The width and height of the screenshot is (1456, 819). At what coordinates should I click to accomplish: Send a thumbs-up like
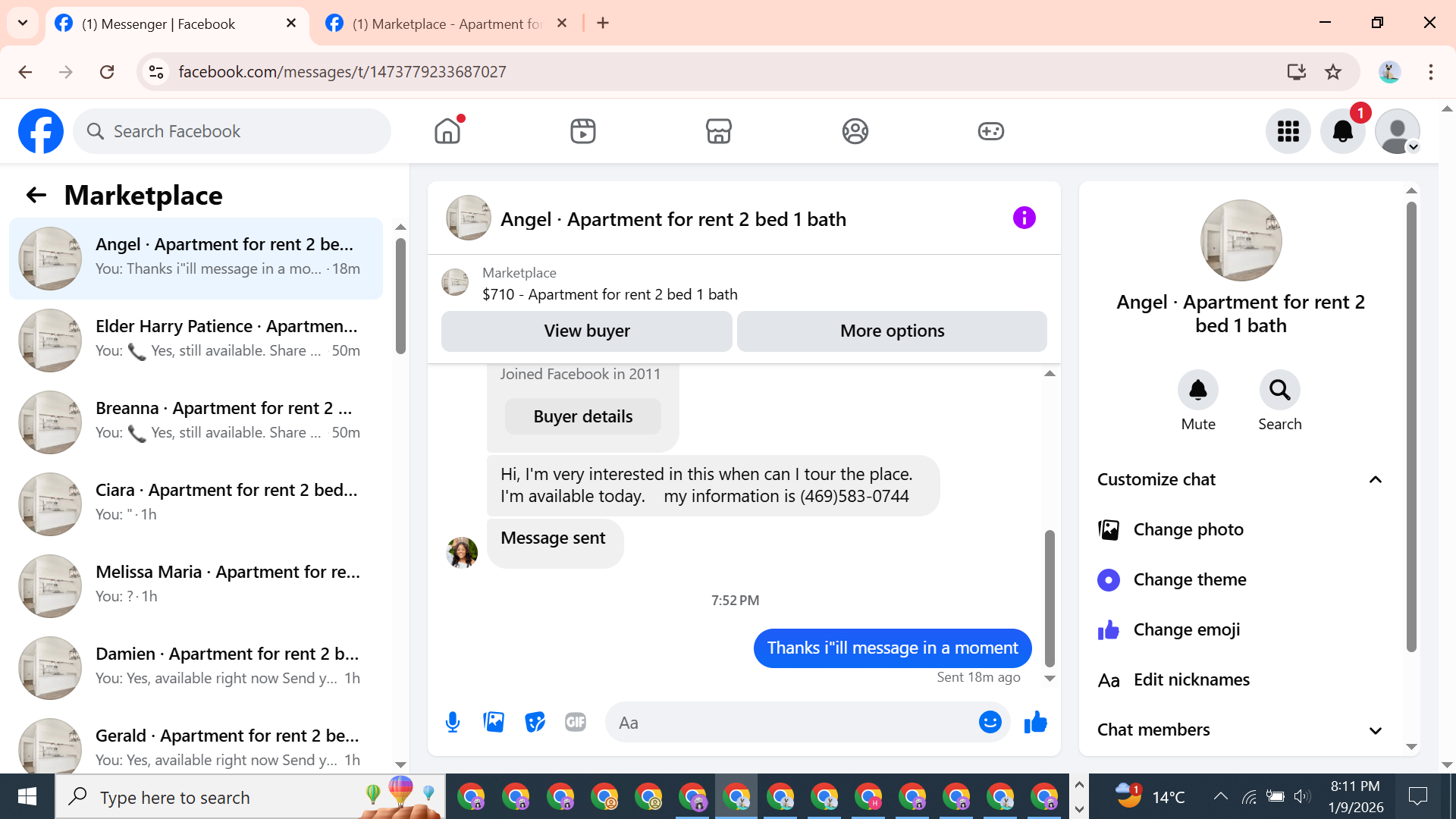[x=1035, y=722]
